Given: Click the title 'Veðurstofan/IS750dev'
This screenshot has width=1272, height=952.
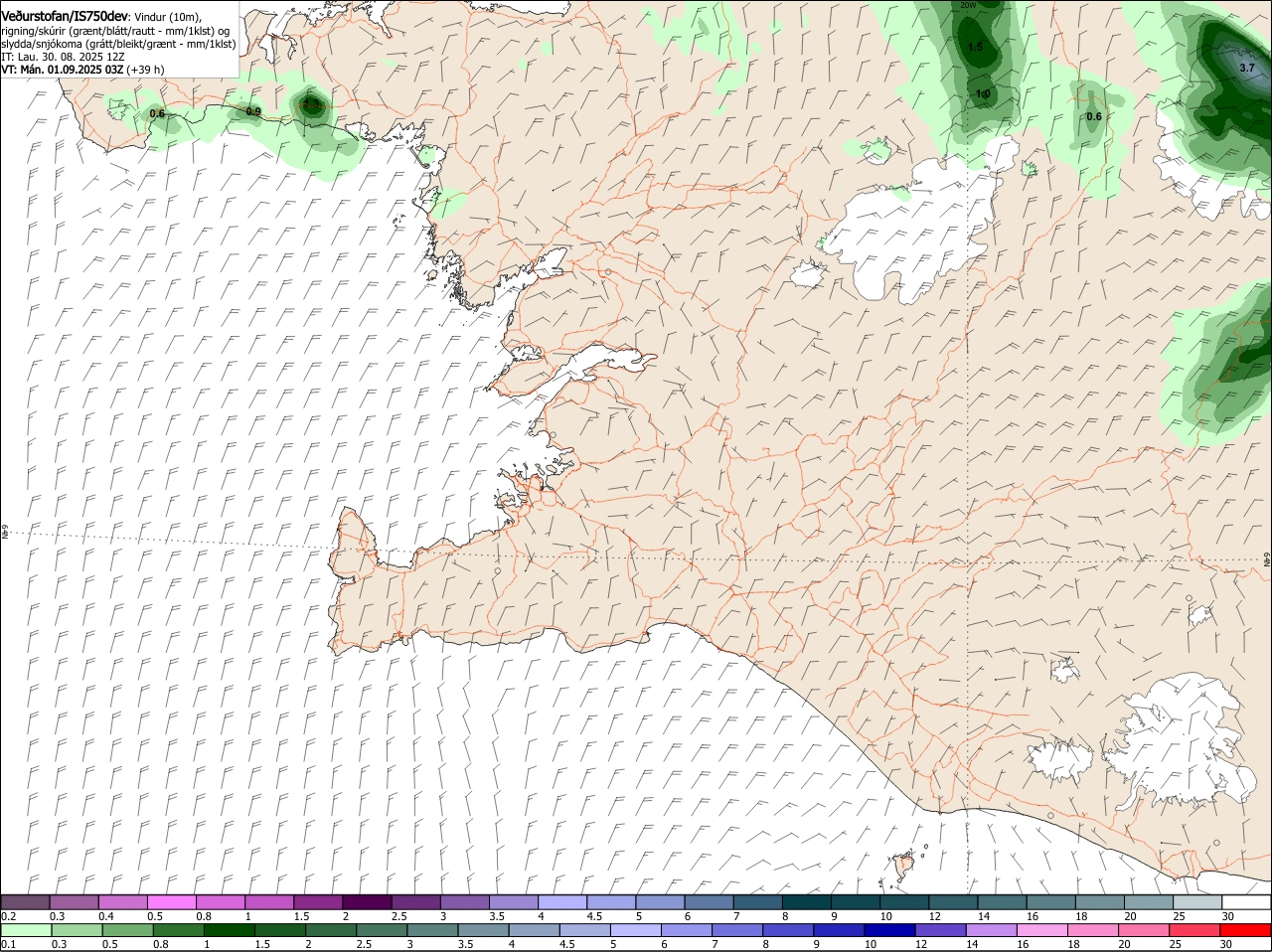Looking at the screenshot, I should pyautogui.click(x=65, y=17).
